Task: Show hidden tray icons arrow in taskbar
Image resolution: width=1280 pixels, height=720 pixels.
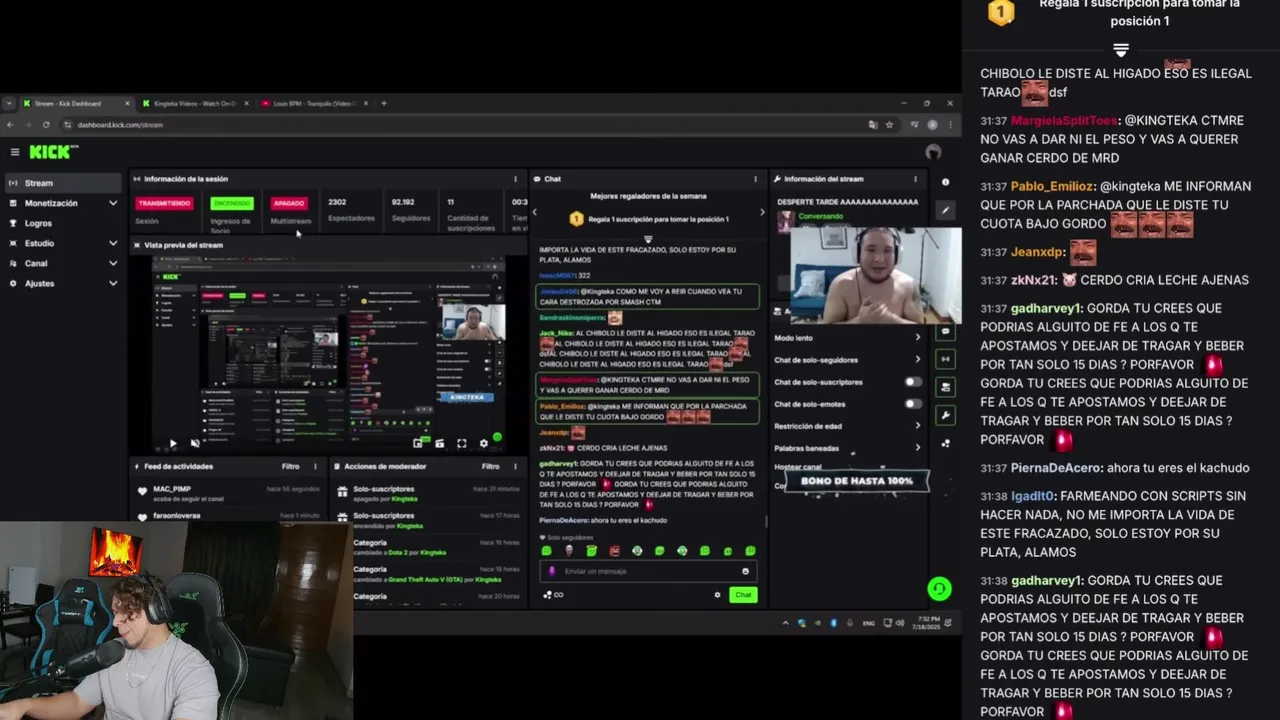Action: (x=787, y=623)
